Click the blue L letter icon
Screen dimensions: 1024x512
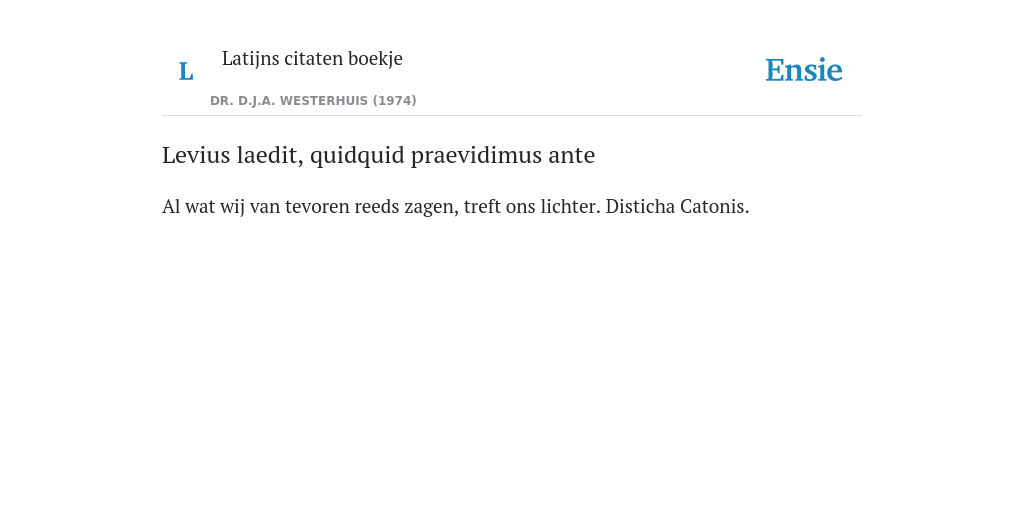tap(186, 71)
